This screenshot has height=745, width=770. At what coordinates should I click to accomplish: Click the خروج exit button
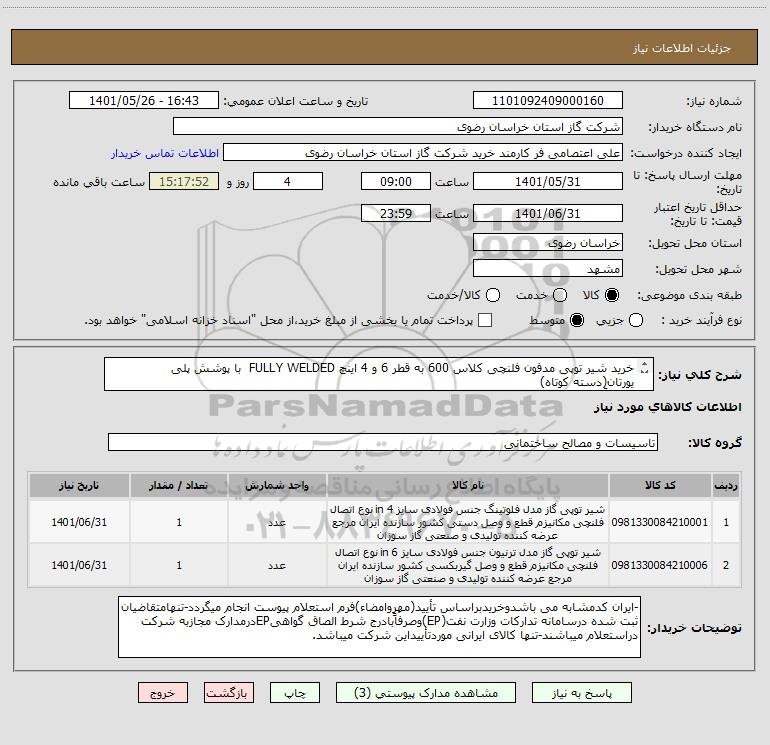tap(163, 693)
